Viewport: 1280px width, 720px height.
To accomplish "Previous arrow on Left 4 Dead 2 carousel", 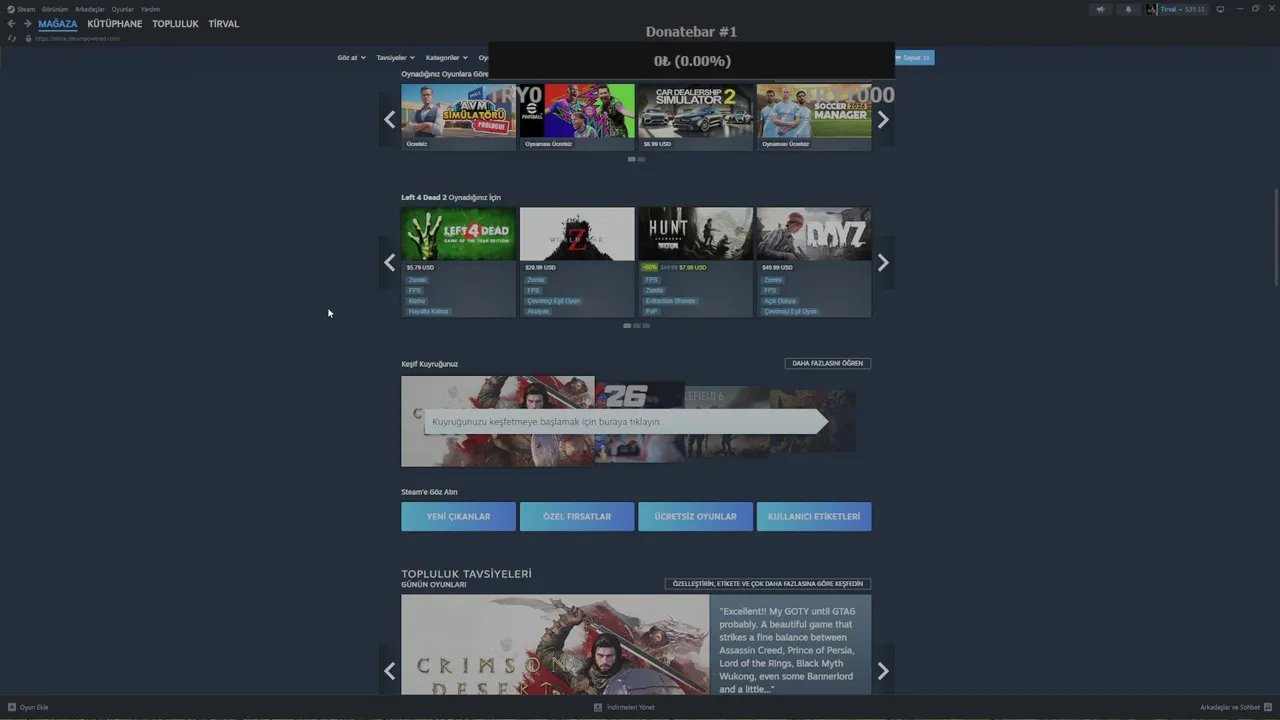I will coord(390,263).
